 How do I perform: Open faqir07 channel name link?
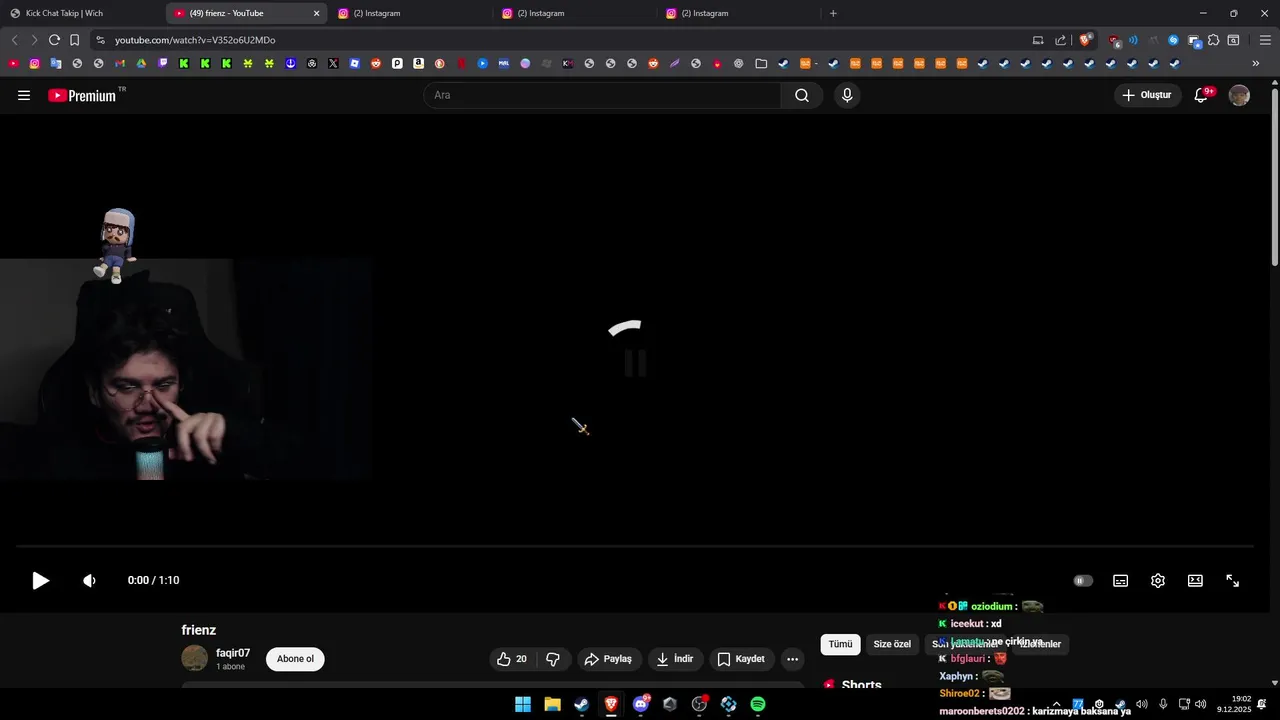233,653
